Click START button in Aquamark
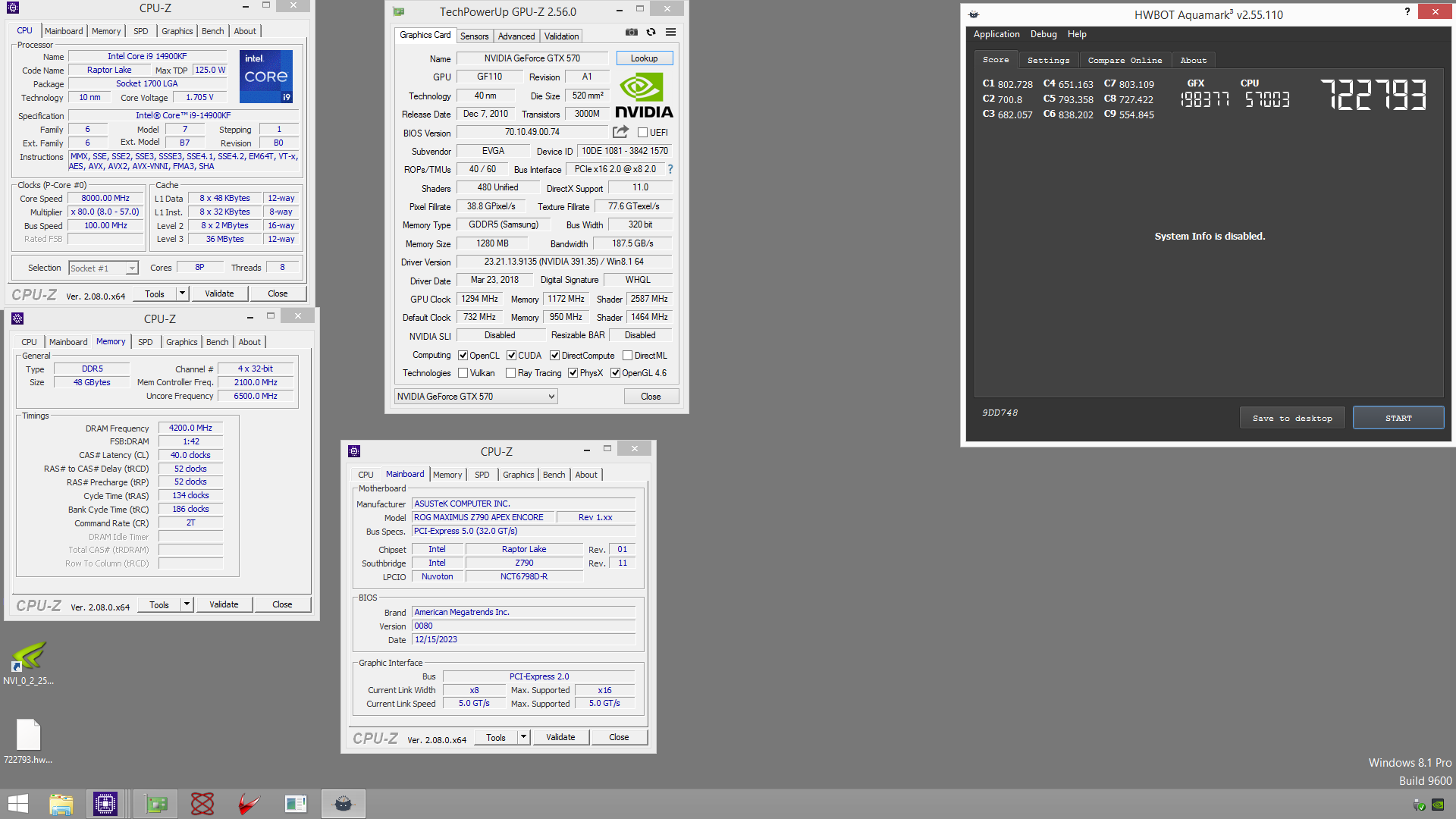Screen dimensions: 1456x819 [x=1398, y=418]
